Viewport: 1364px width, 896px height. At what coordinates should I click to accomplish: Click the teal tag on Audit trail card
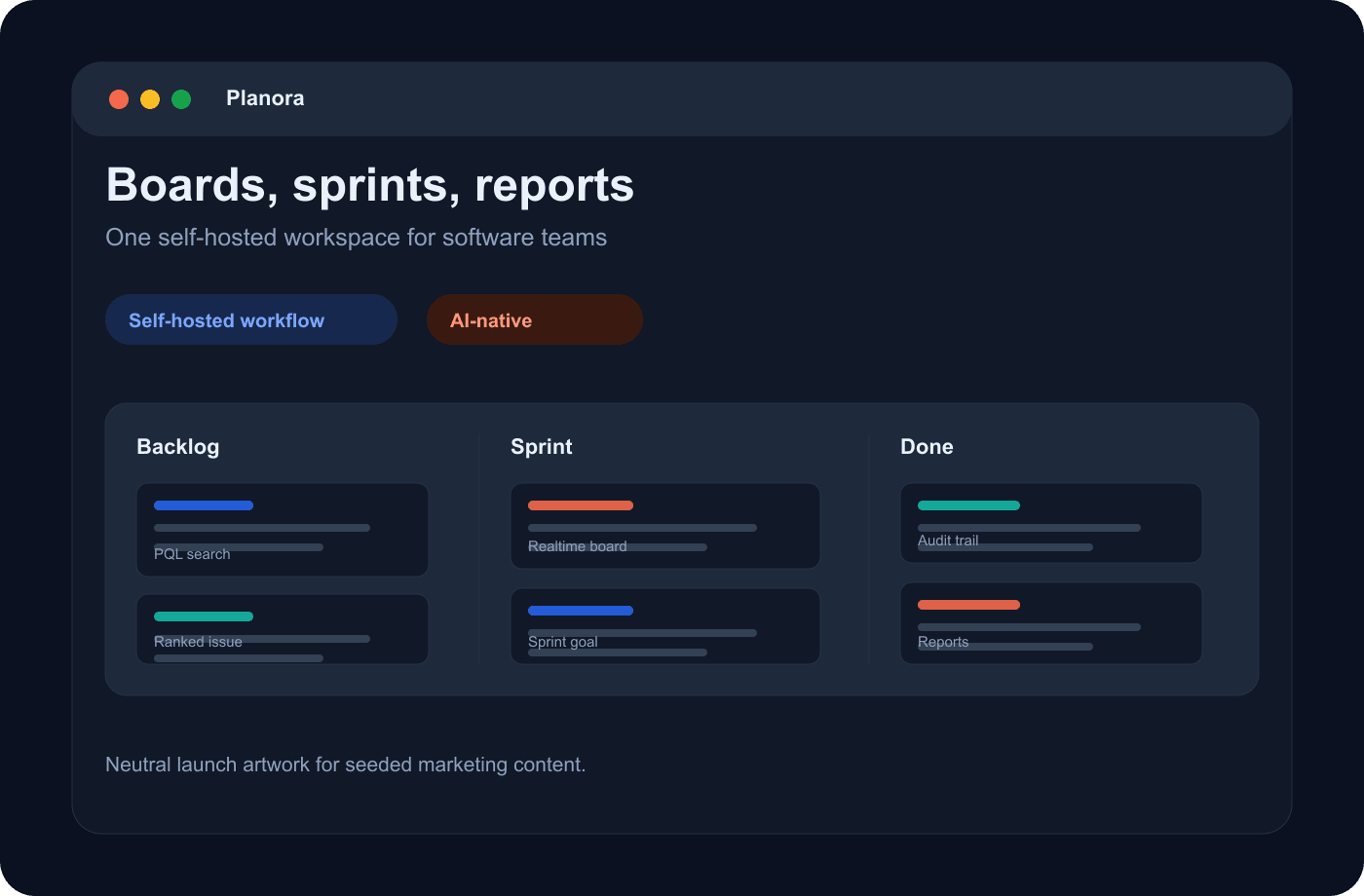point(968,505)
